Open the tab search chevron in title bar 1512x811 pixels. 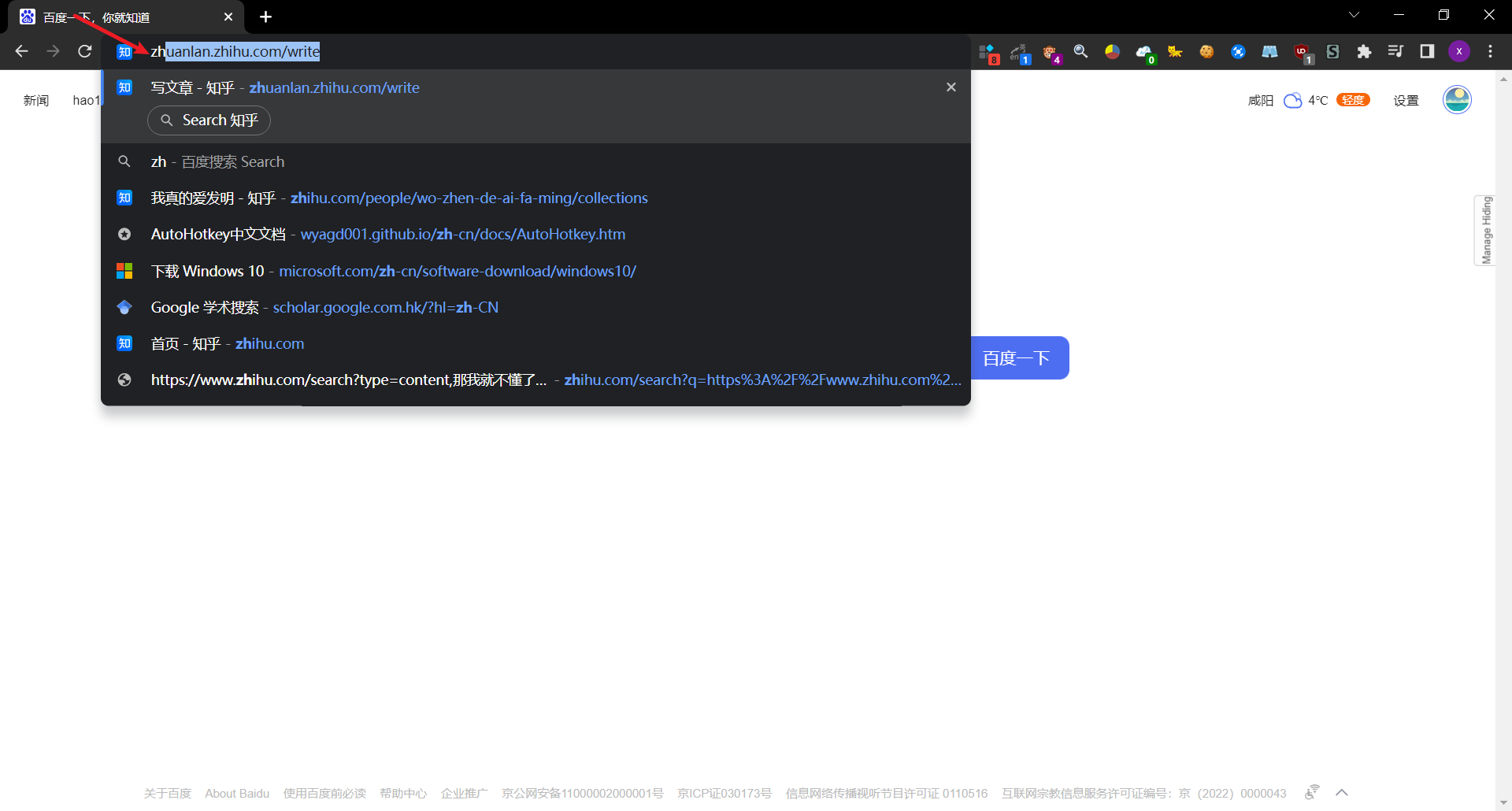tap(1354, 15)
